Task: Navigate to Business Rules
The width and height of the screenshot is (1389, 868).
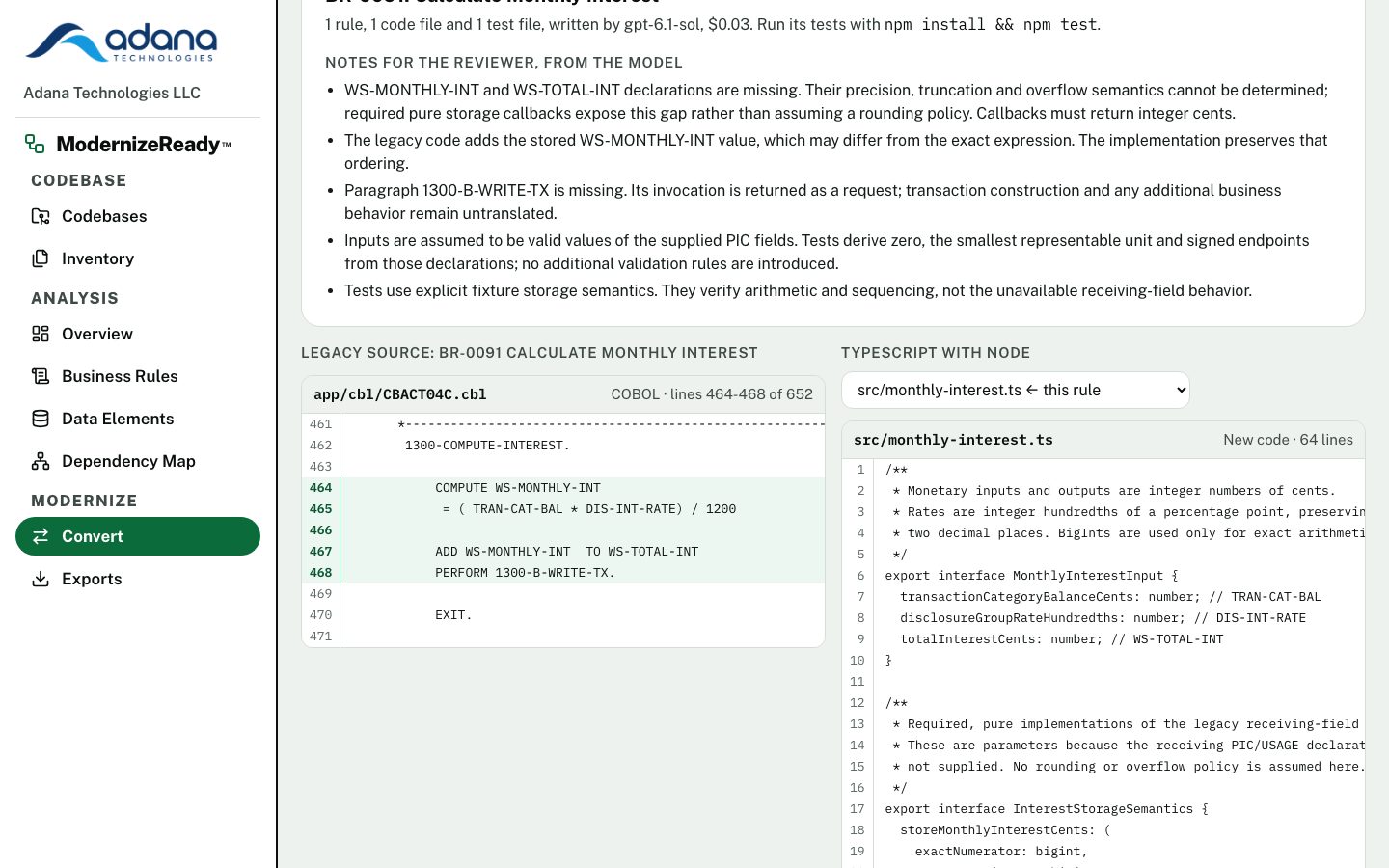Action: pyautogui.click(x=138, y=376)
